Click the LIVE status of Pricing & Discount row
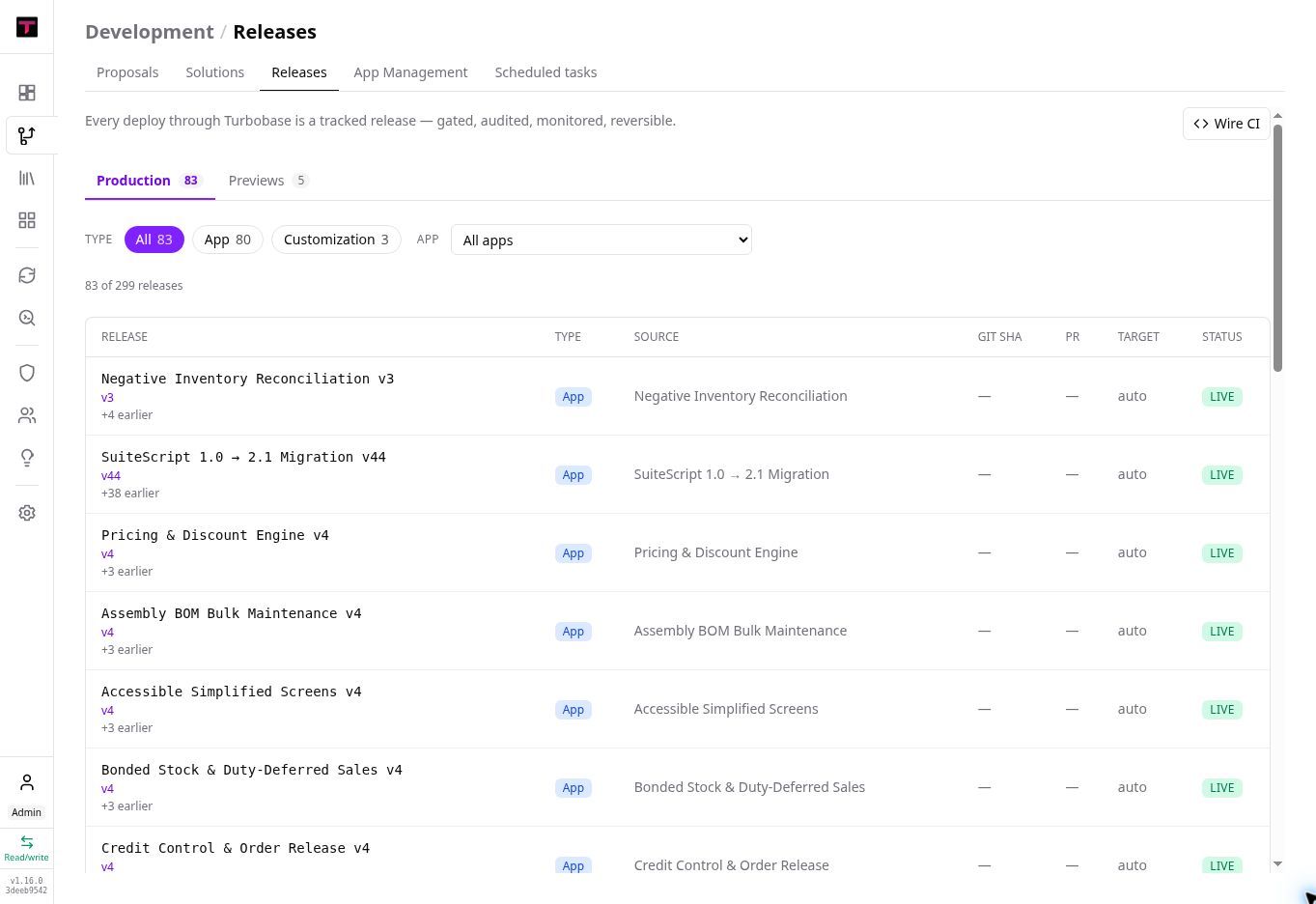 coord(1221,553)
